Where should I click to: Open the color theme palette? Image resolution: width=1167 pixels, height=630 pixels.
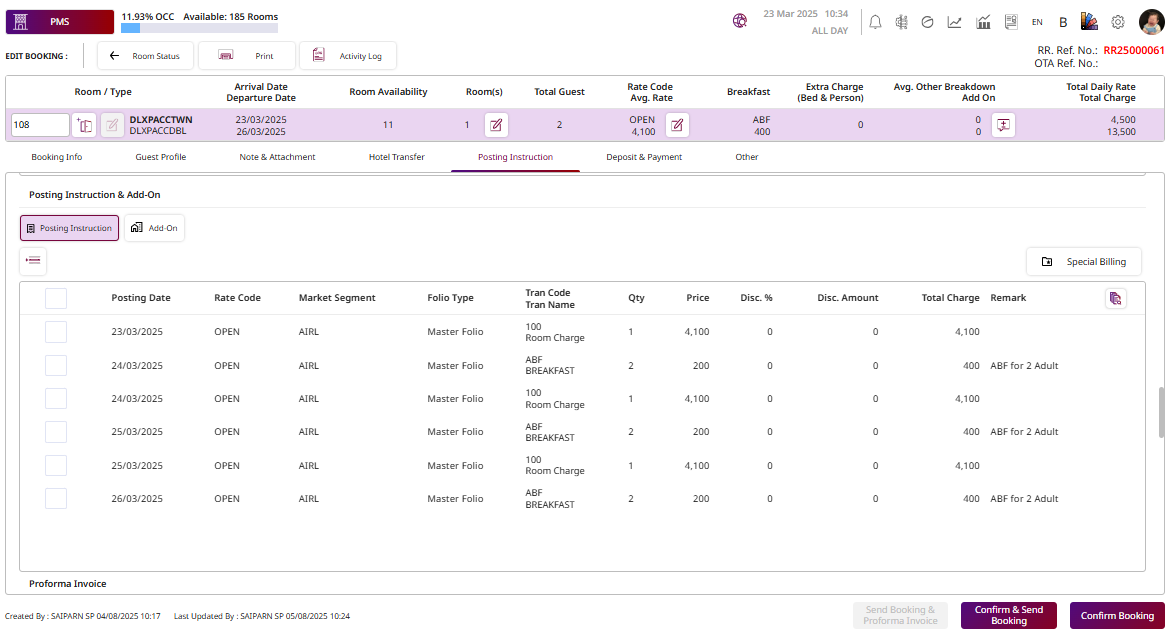(x=1090, y=22)
